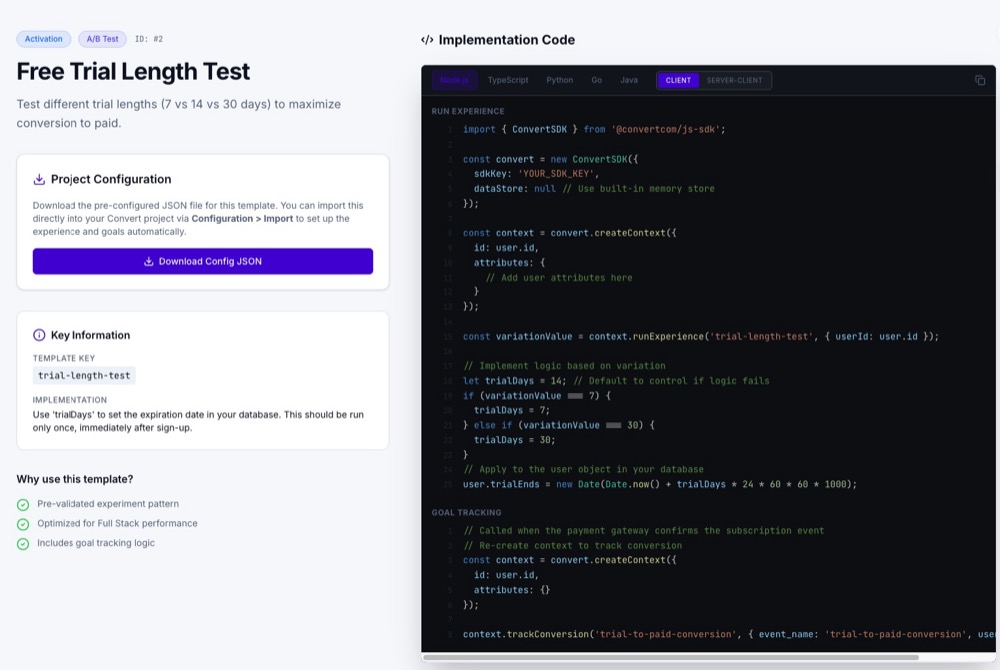Click the trial-length-test template key chip
Screen dimensions: 1000x670
click(x=84, y=376)
